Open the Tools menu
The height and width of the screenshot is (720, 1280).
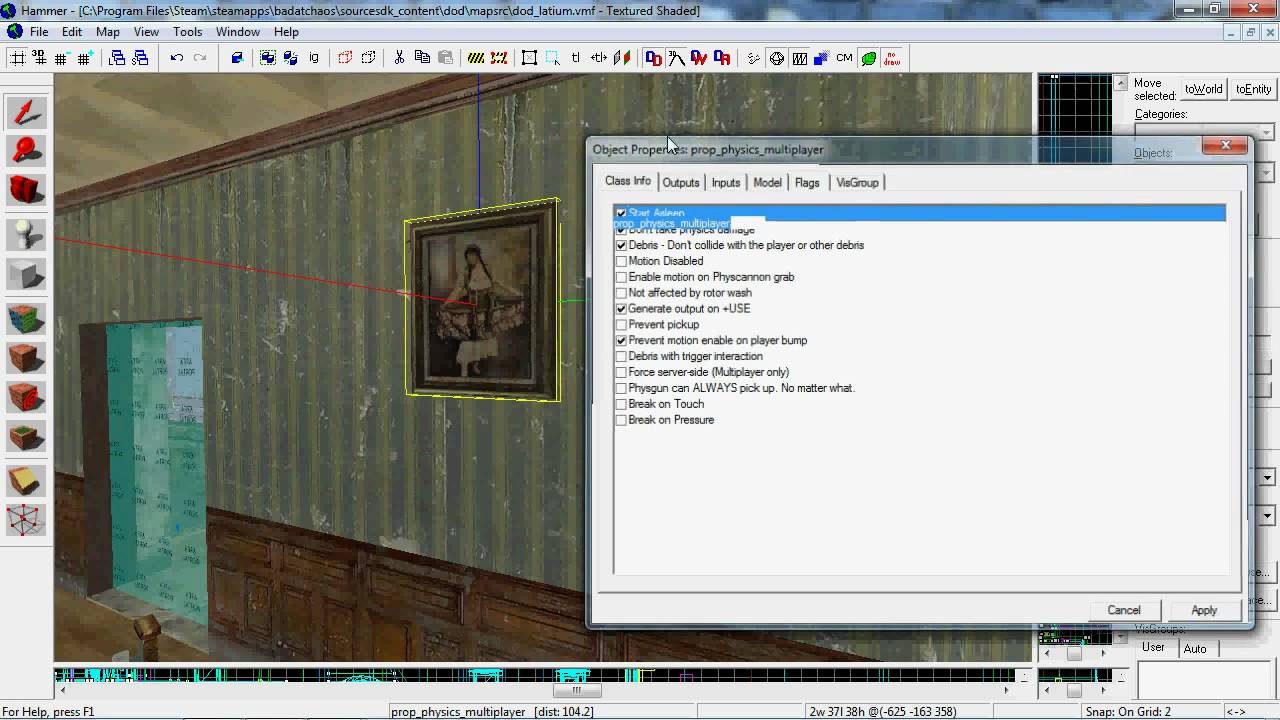coord(187,32)
